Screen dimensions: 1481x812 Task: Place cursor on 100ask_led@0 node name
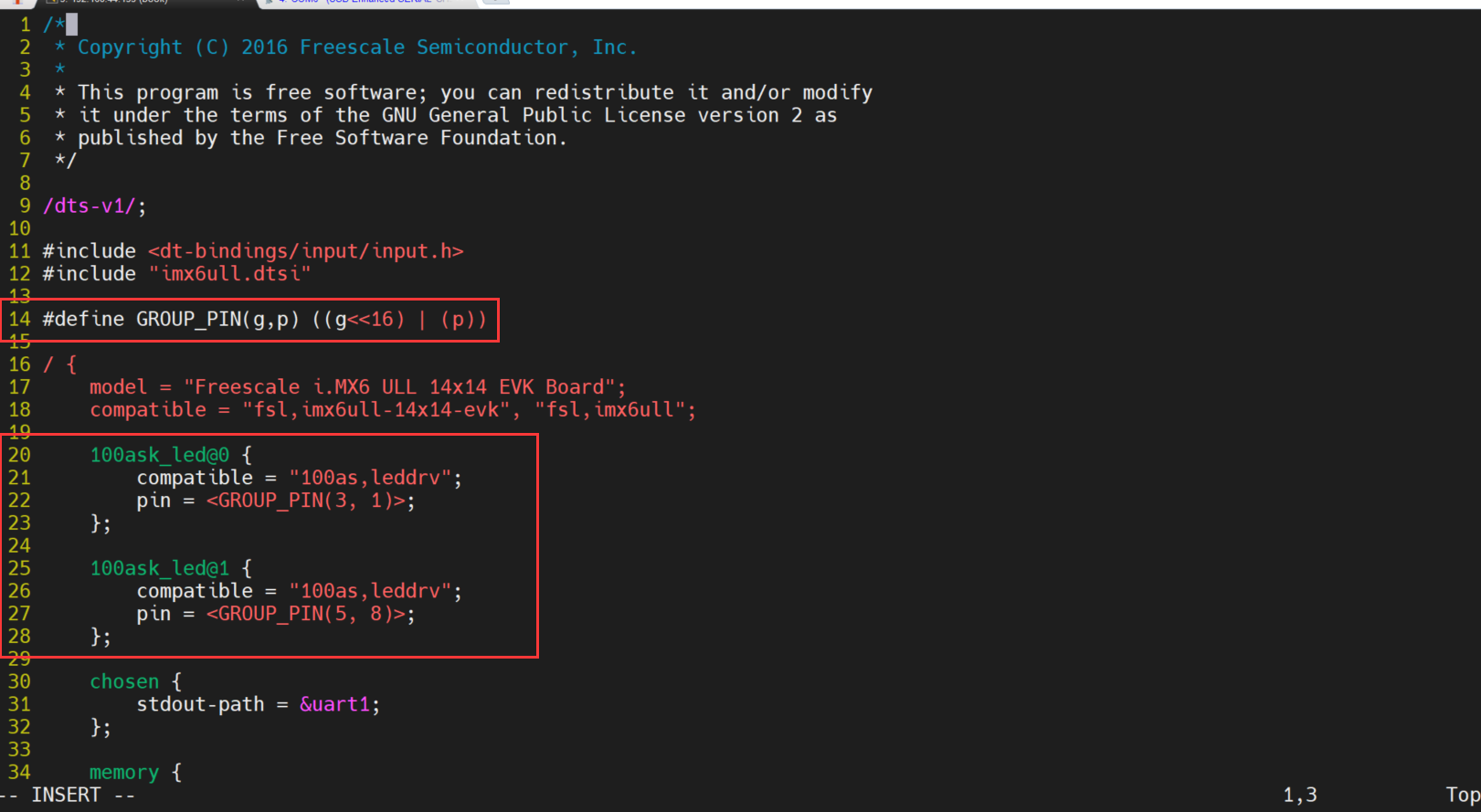159,455
